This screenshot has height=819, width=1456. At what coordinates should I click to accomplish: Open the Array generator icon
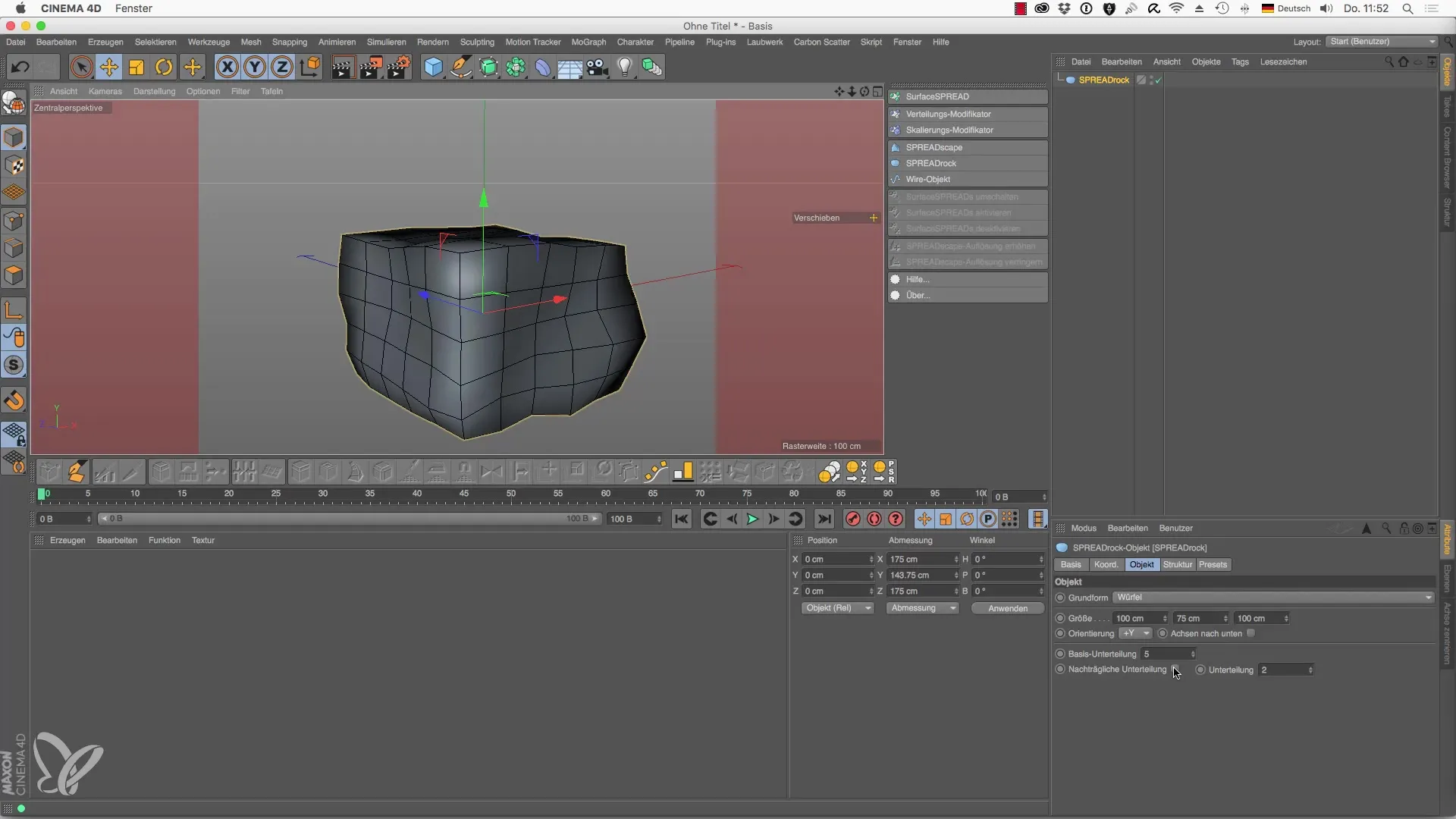coord(516,67)
